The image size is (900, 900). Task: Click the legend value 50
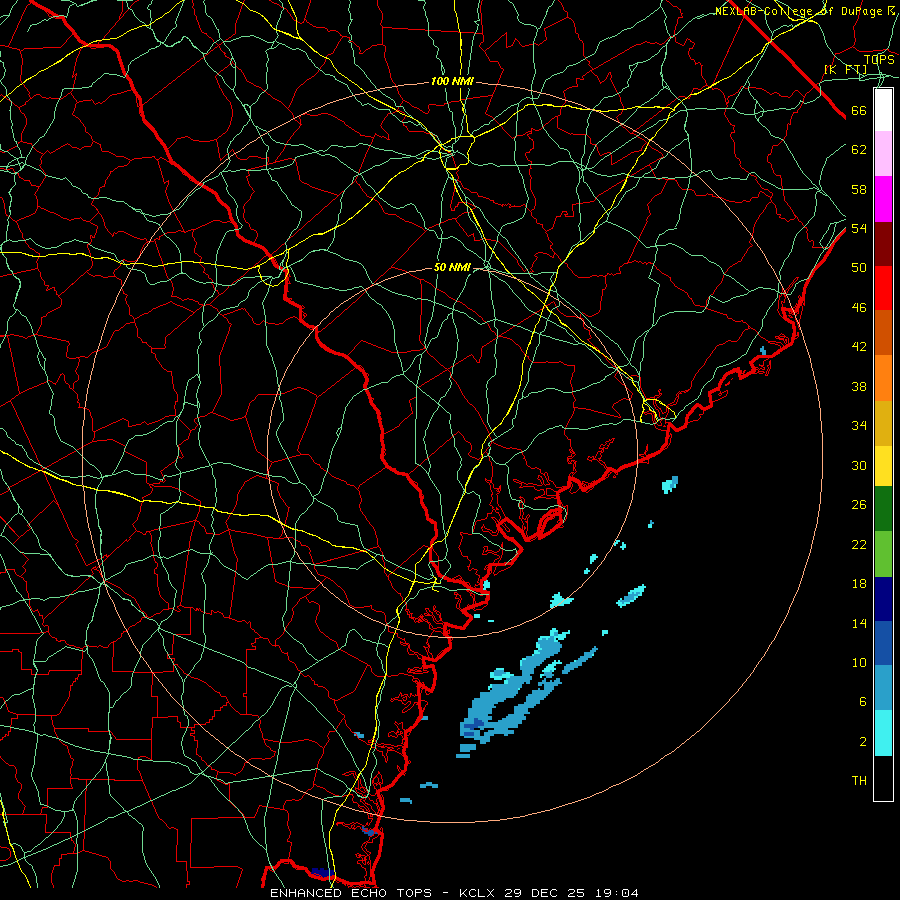pyautogui.click(x=859, y=267)
